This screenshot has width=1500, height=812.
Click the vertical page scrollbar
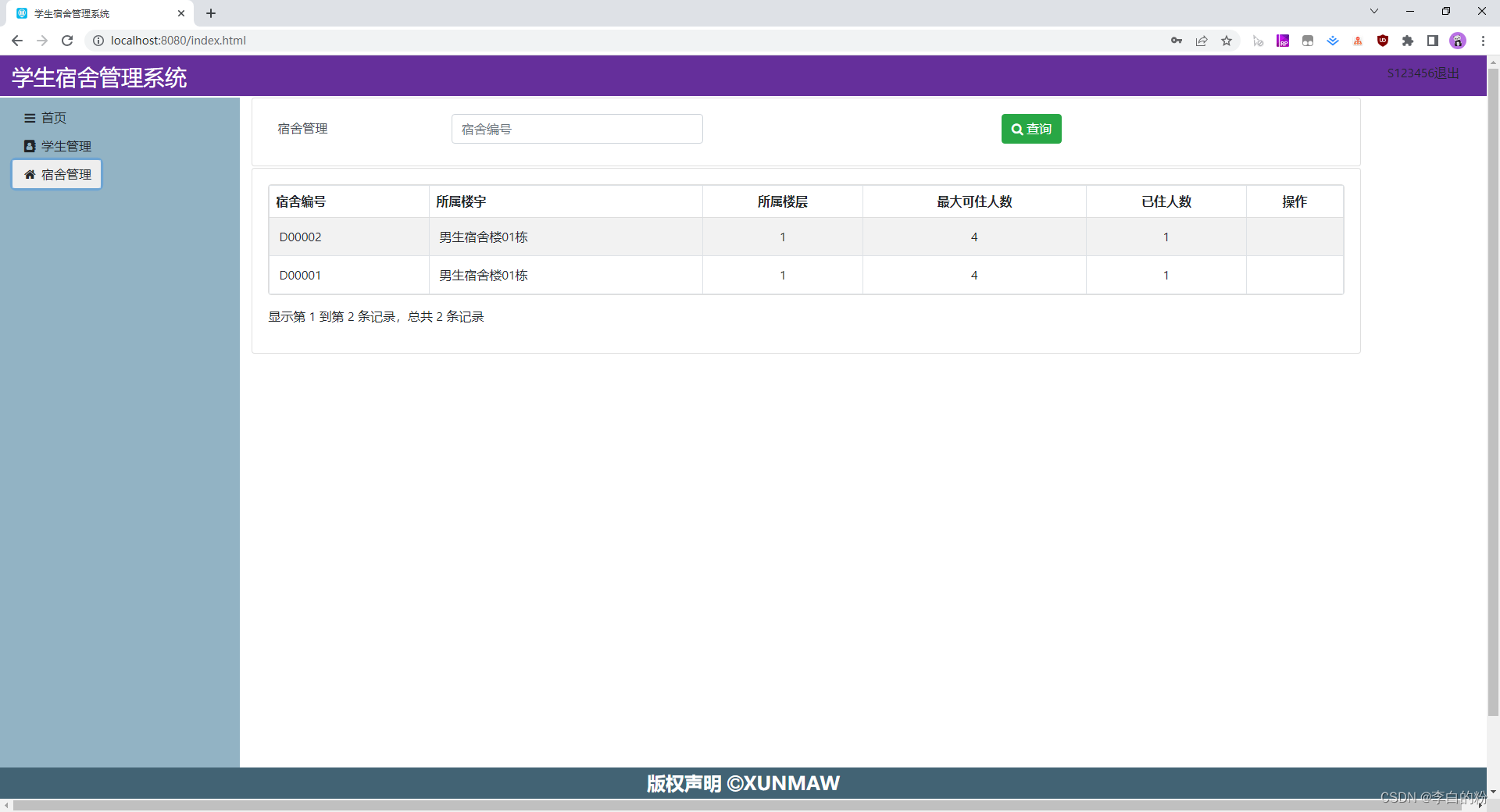pyautogui.click(x=1493, y=390)
